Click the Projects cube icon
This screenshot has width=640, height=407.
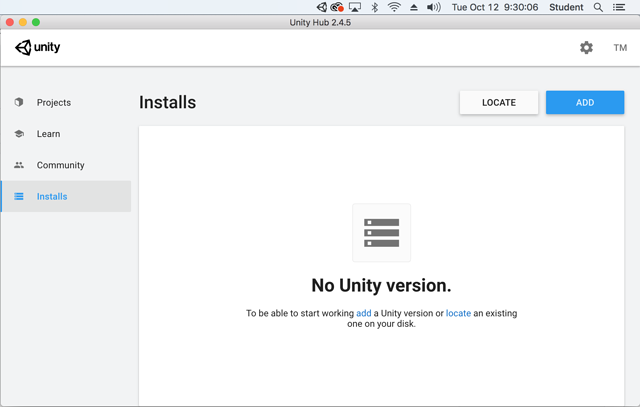tap(19, 102)
